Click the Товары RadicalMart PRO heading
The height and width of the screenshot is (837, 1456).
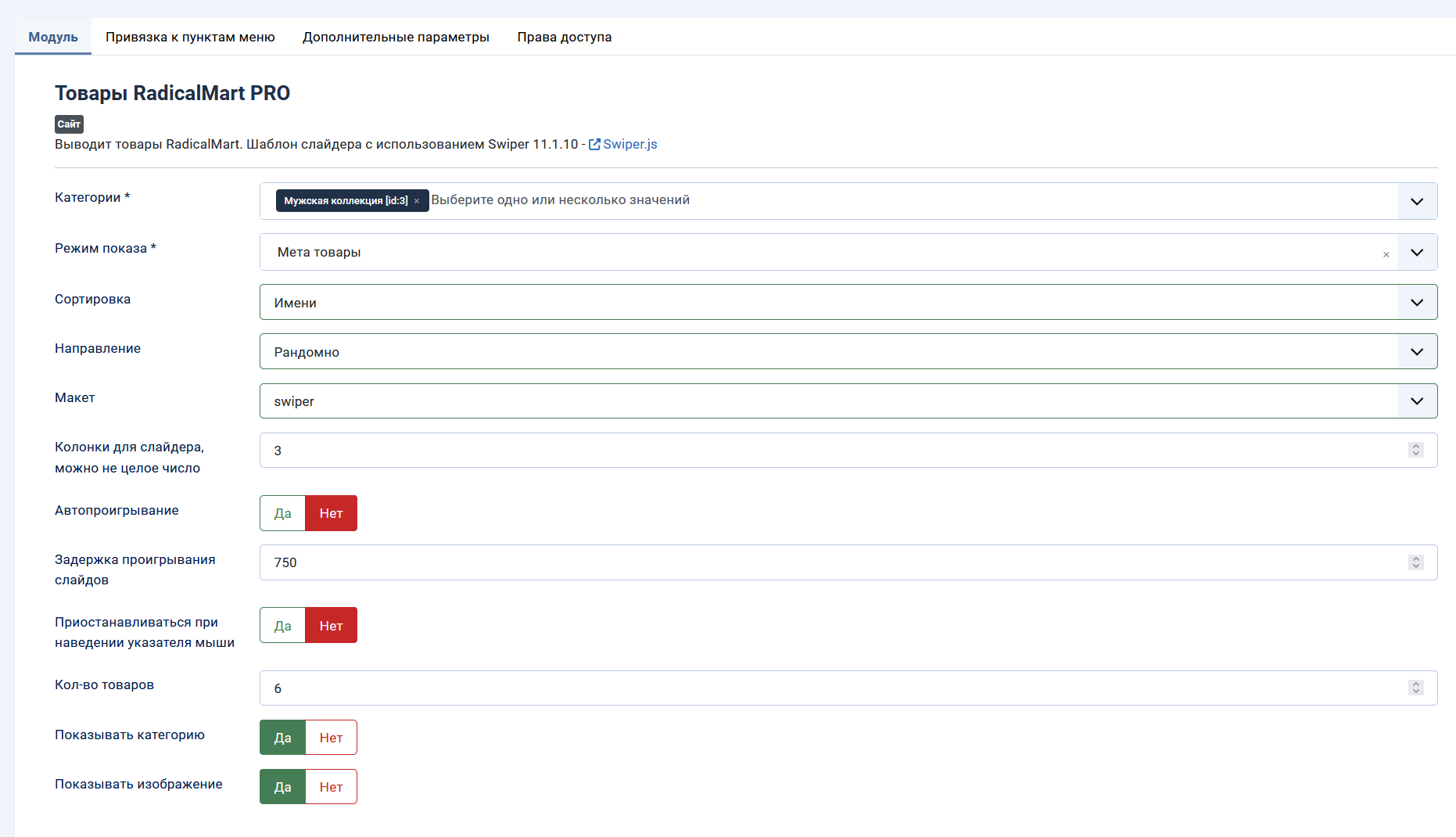tap(172, 93)
